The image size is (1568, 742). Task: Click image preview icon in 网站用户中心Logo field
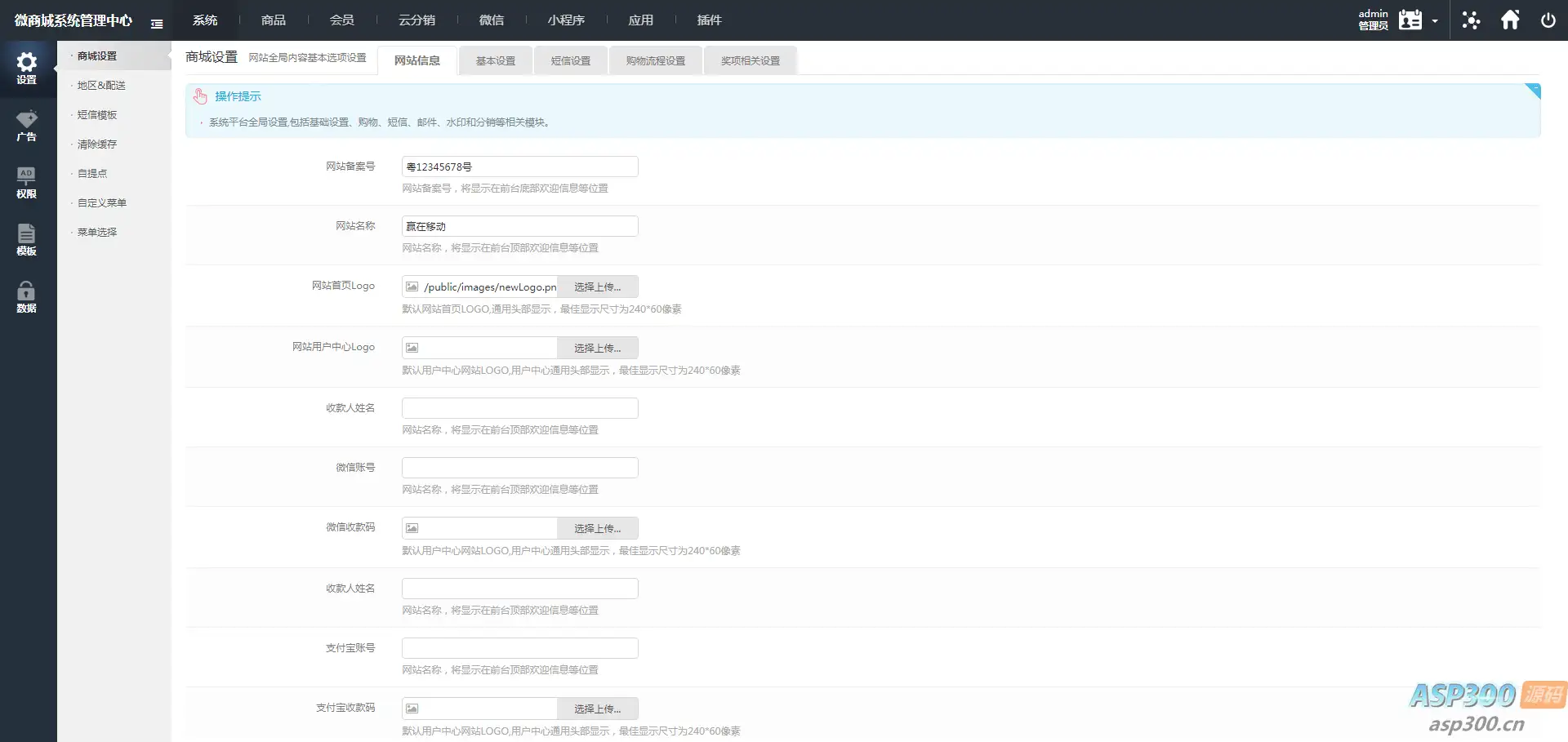pos(412,348)
